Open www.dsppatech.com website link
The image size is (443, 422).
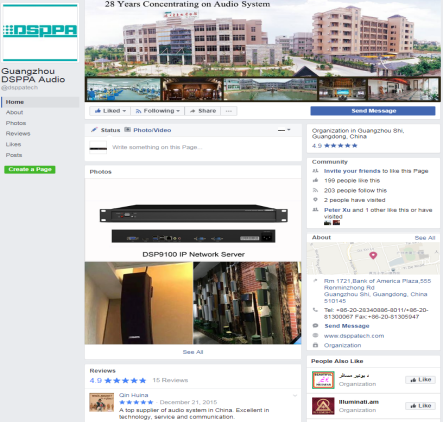pos(354,336)
